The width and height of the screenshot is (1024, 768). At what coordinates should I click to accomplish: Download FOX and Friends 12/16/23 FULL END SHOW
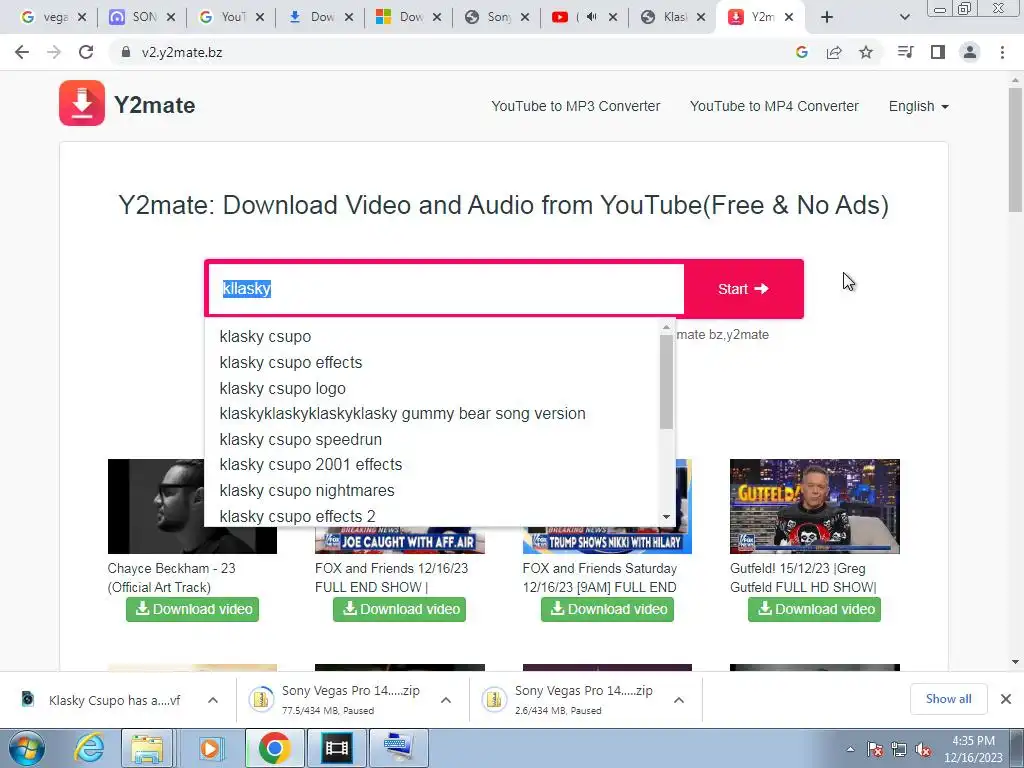click(x=400, y=609)
